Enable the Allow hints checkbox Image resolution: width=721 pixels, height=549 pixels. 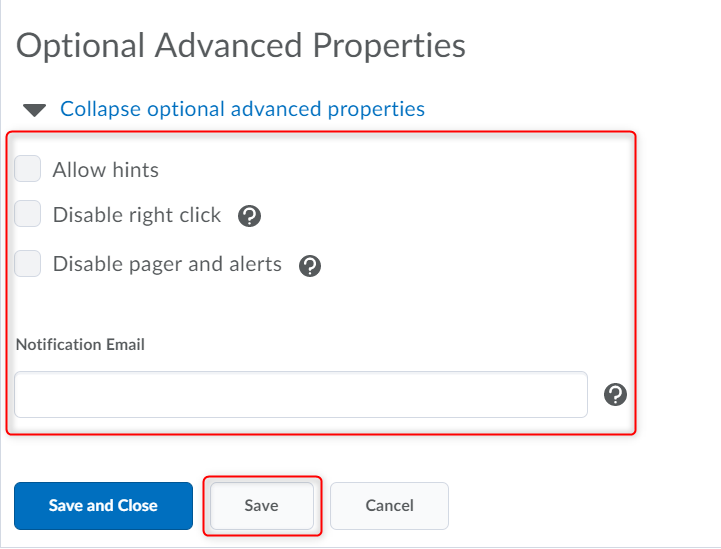click(28, 169)
